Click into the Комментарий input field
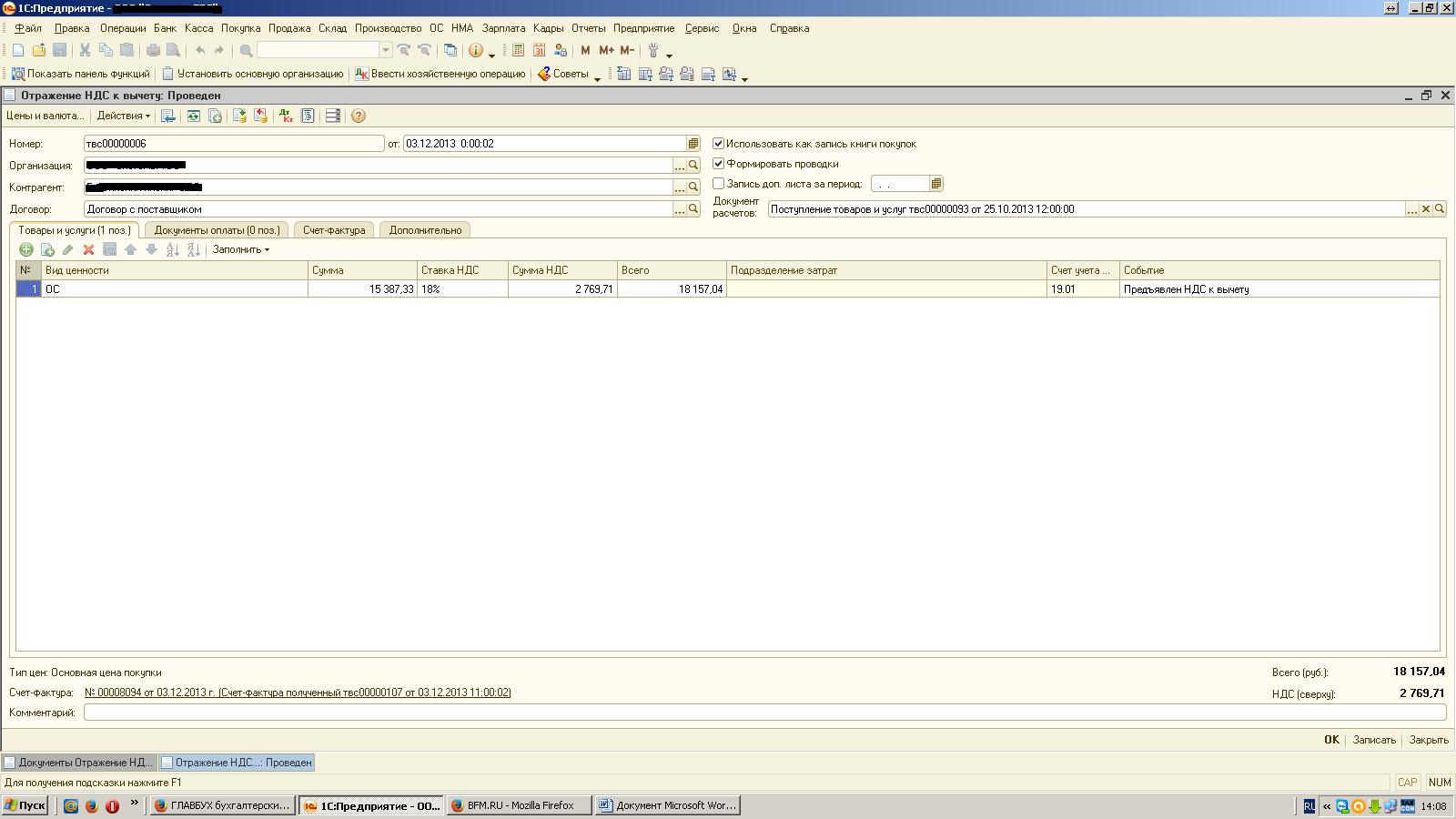 point(764,713)
